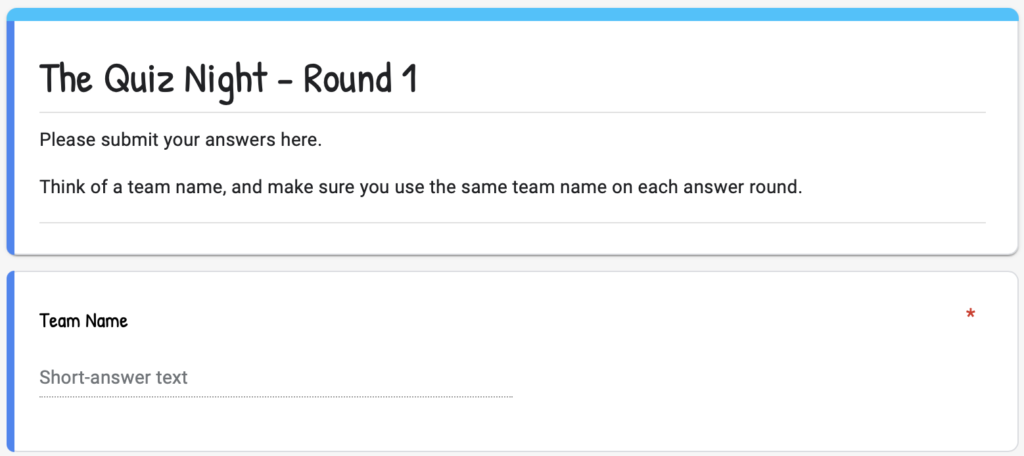Image resolution: width=1024 pixels, height=456 pixels.
Task: Click the blank area right of the title text
Action: tap(700, 79)
